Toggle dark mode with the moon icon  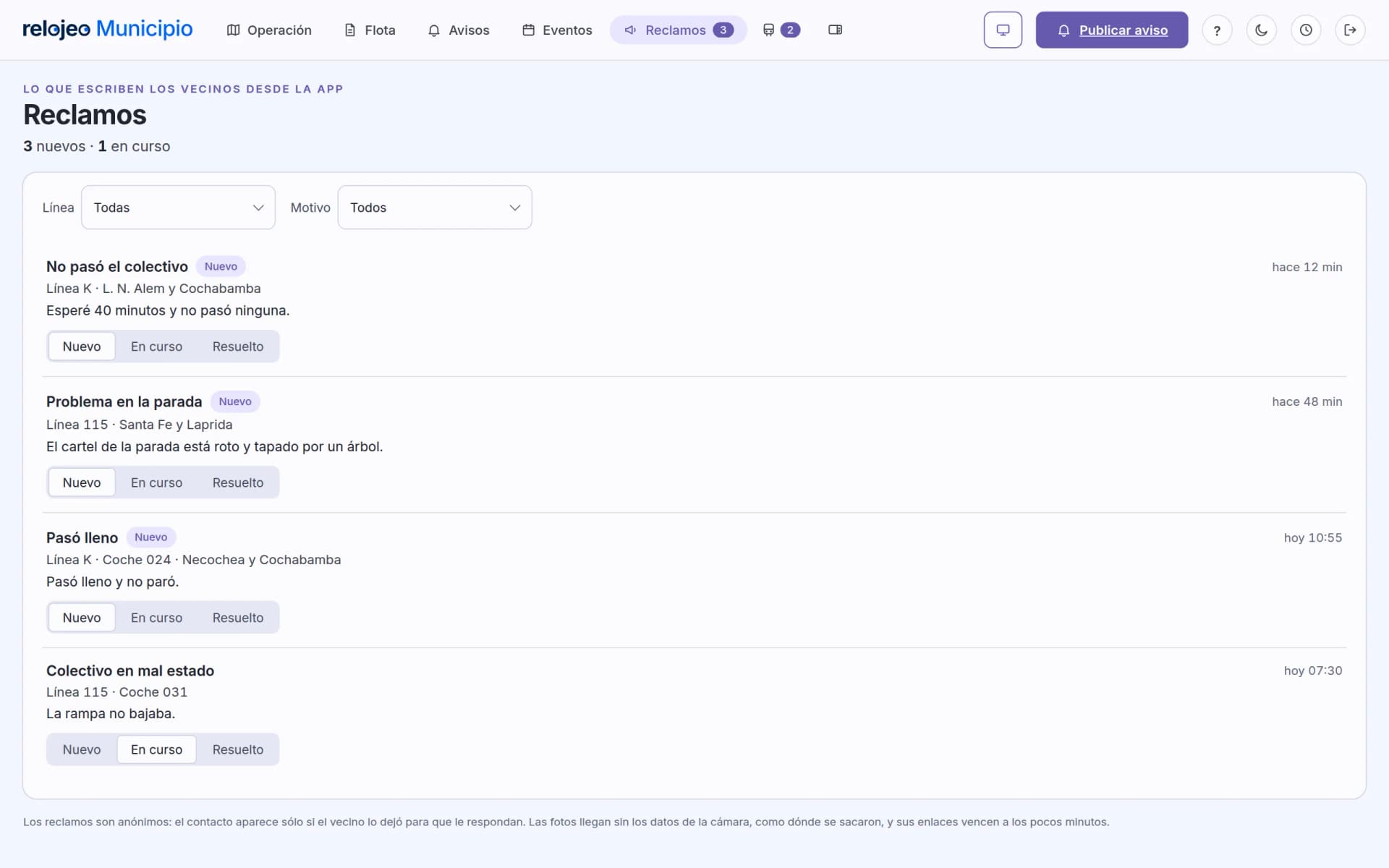(x=1262, y=30)
